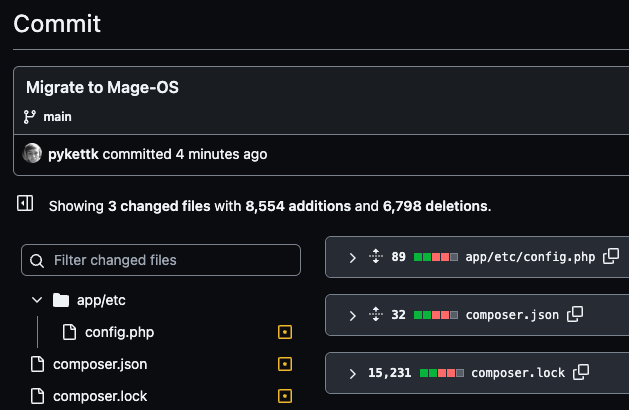
Task: Expand all lines in app/etc/config.php diff
Action: click(x=376, y=256)
